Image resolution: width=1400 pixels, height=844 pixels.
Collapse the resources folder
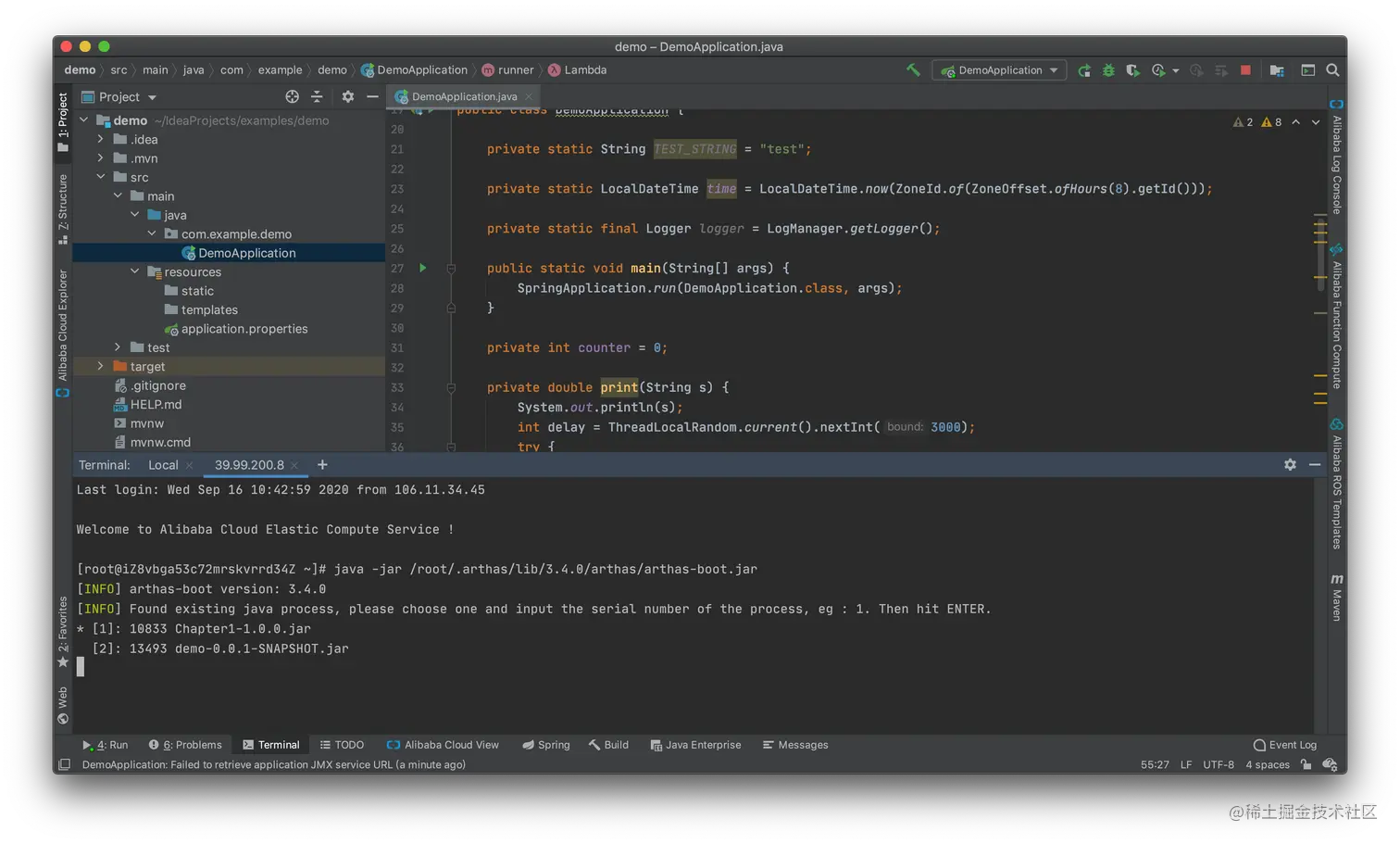click(x=135, y=271)
